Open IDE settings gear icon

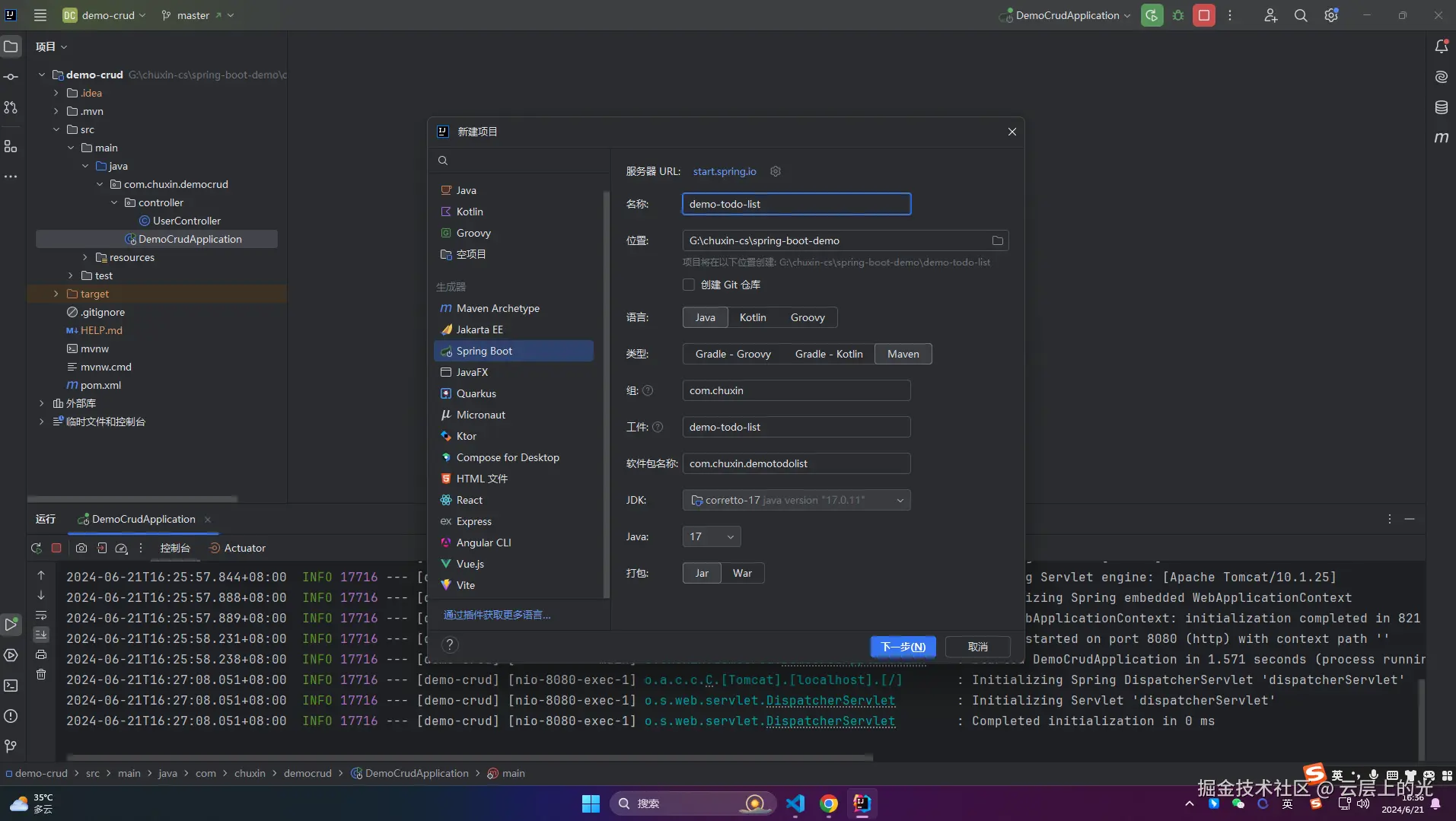click(x=1331, y=15)
